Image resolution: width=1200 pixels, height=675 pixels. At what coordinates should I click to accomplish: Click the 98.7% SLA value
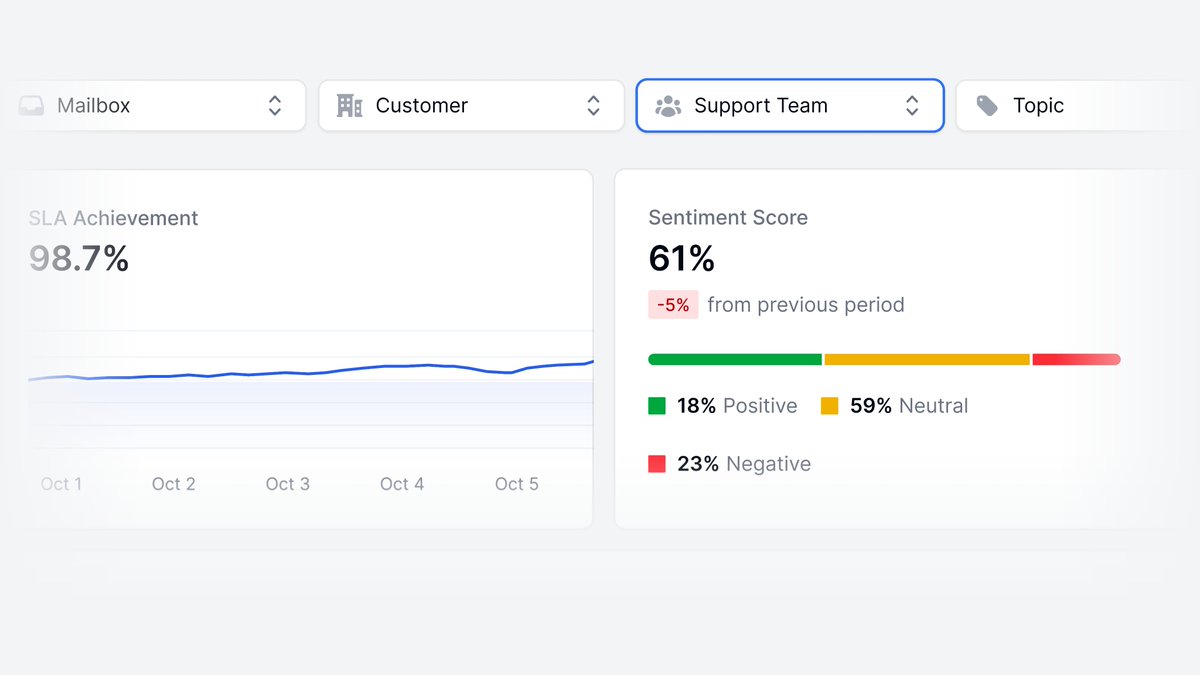tap(79, 259)
